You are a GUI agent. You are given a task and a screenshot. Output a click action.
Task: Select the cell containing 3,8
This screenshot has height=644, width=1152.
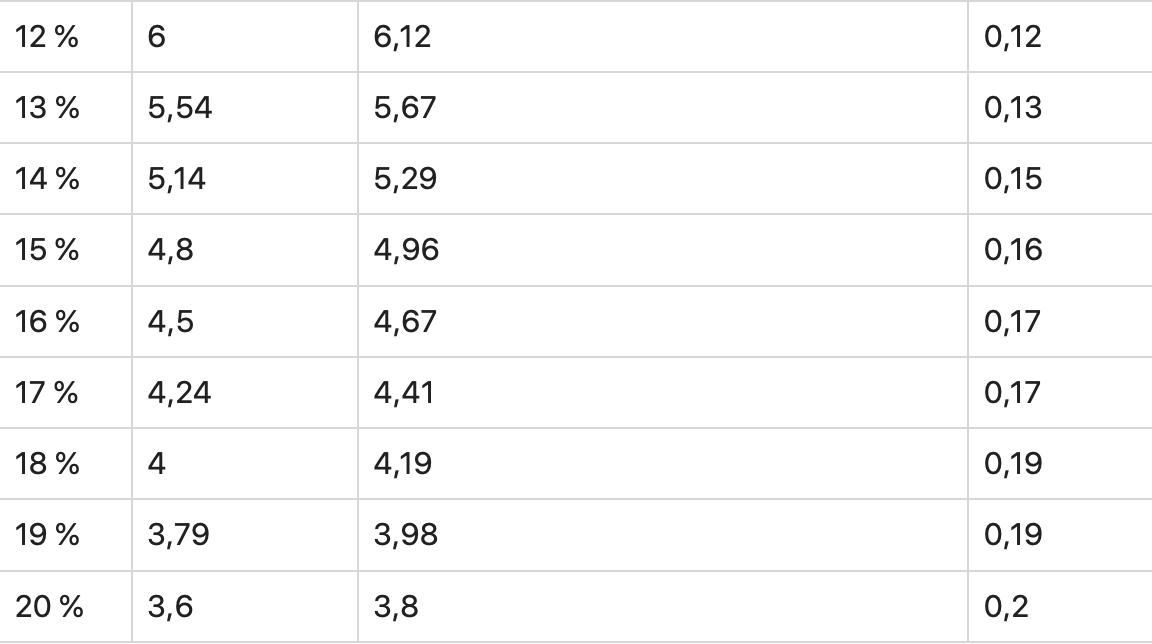click(x=396, y=606)
